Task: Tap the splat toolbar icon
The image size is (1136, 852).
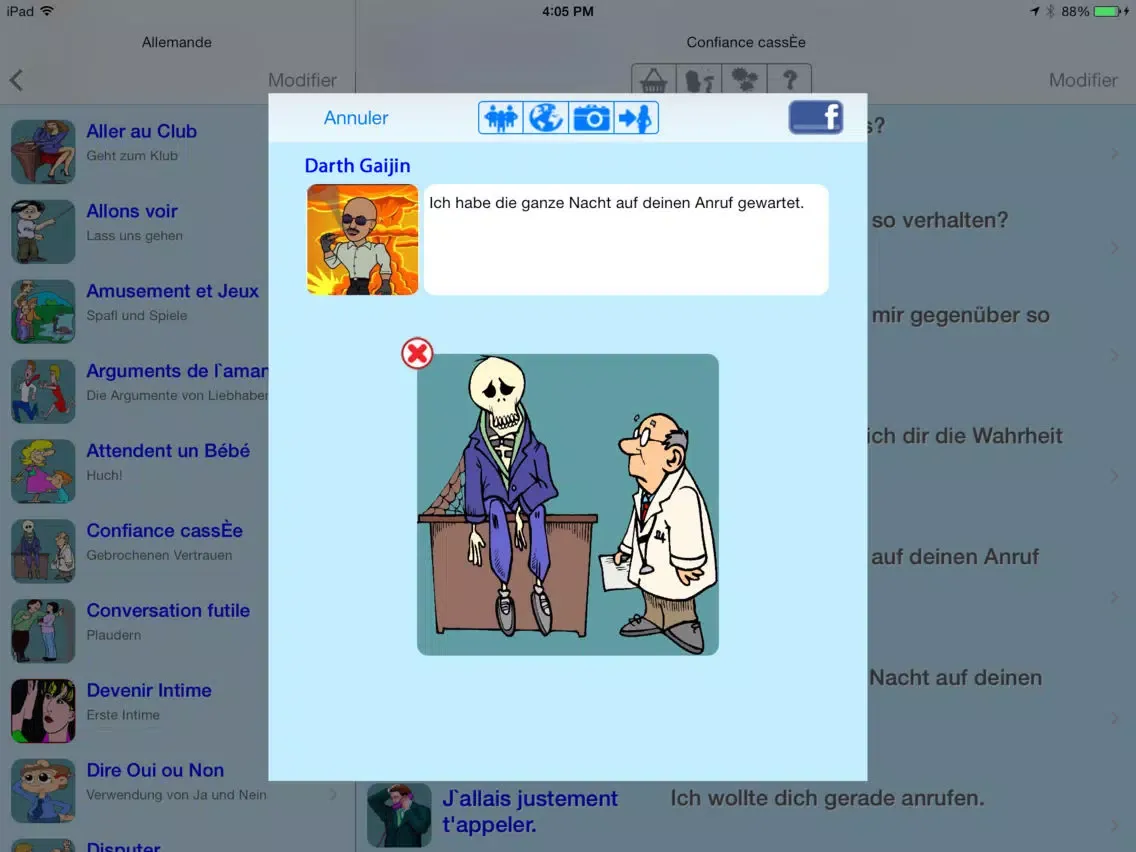Action: (744, 79)
